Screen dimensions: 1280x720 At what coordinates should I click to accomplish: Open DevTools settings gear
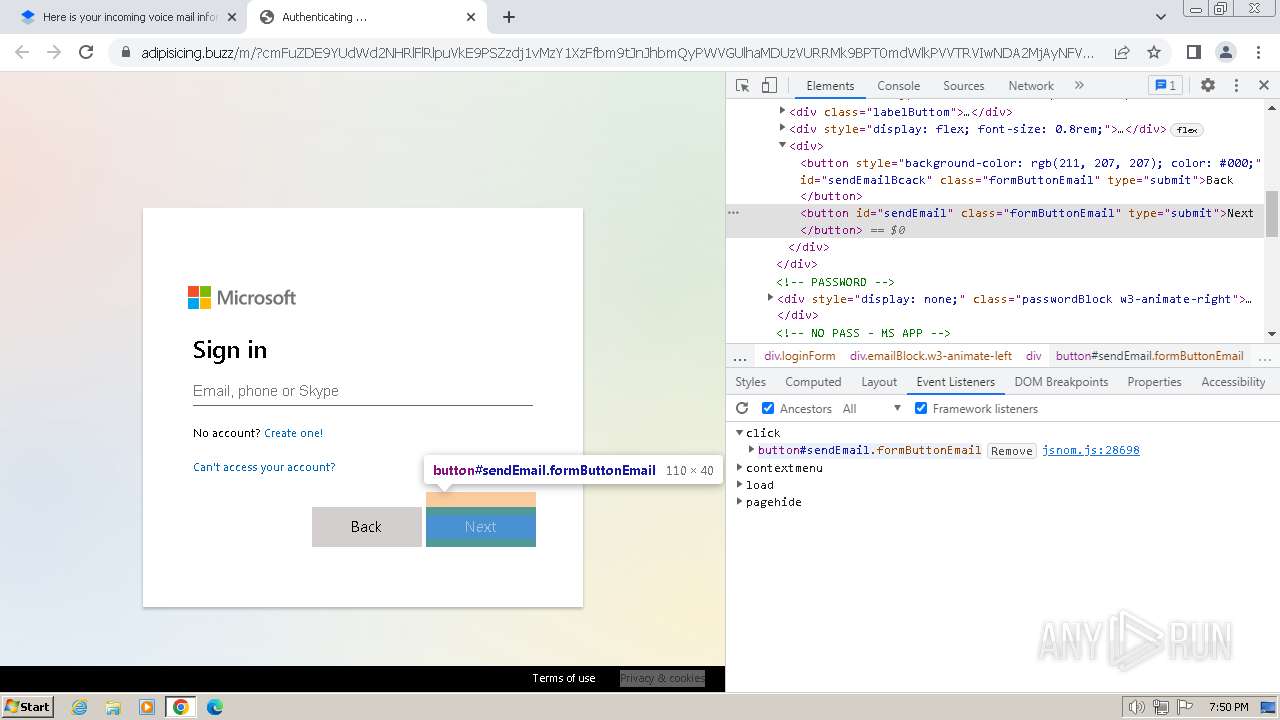(x=1208, y=86)
